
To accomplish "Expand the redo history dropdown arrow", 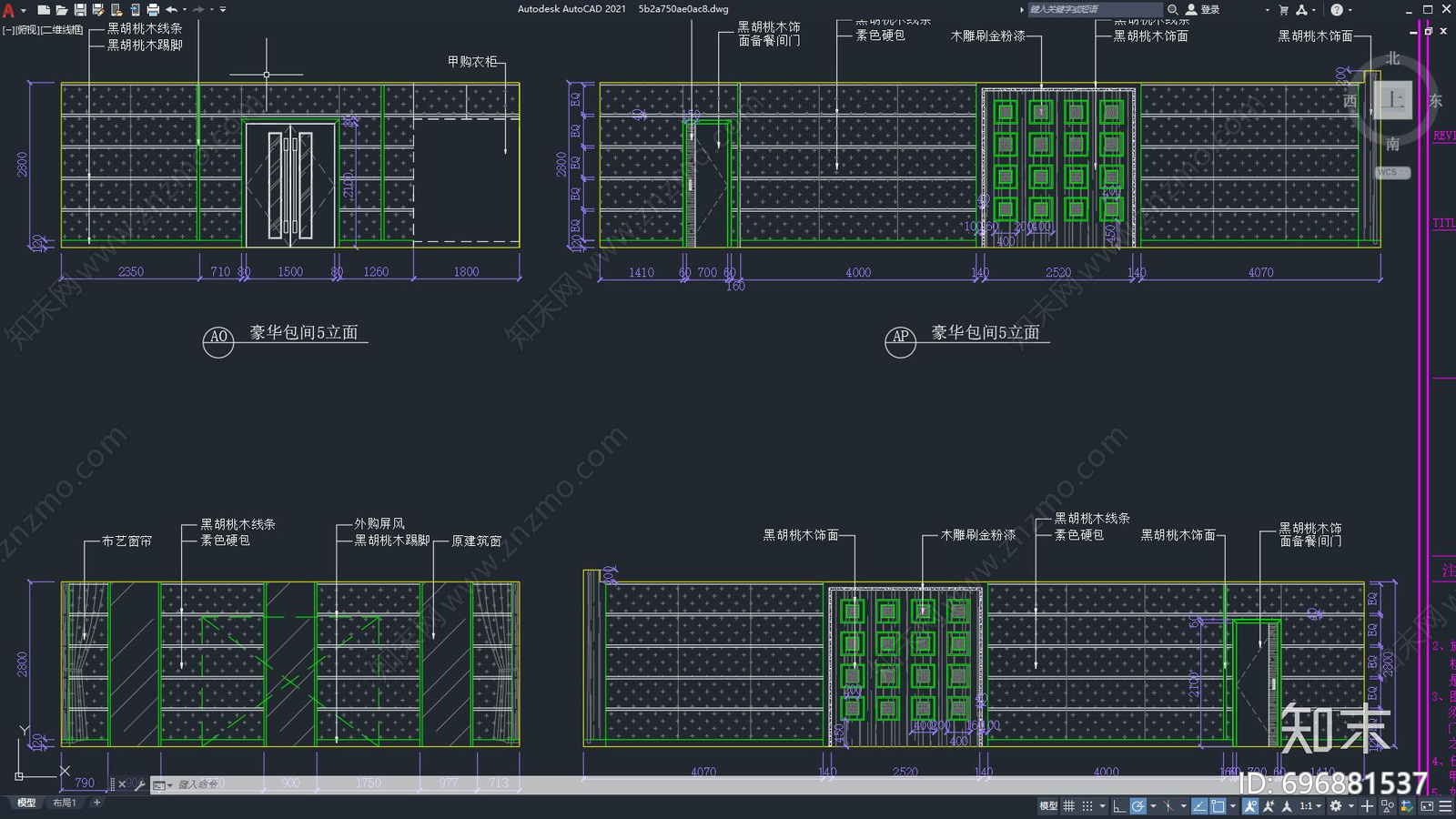I will [211, 10].
